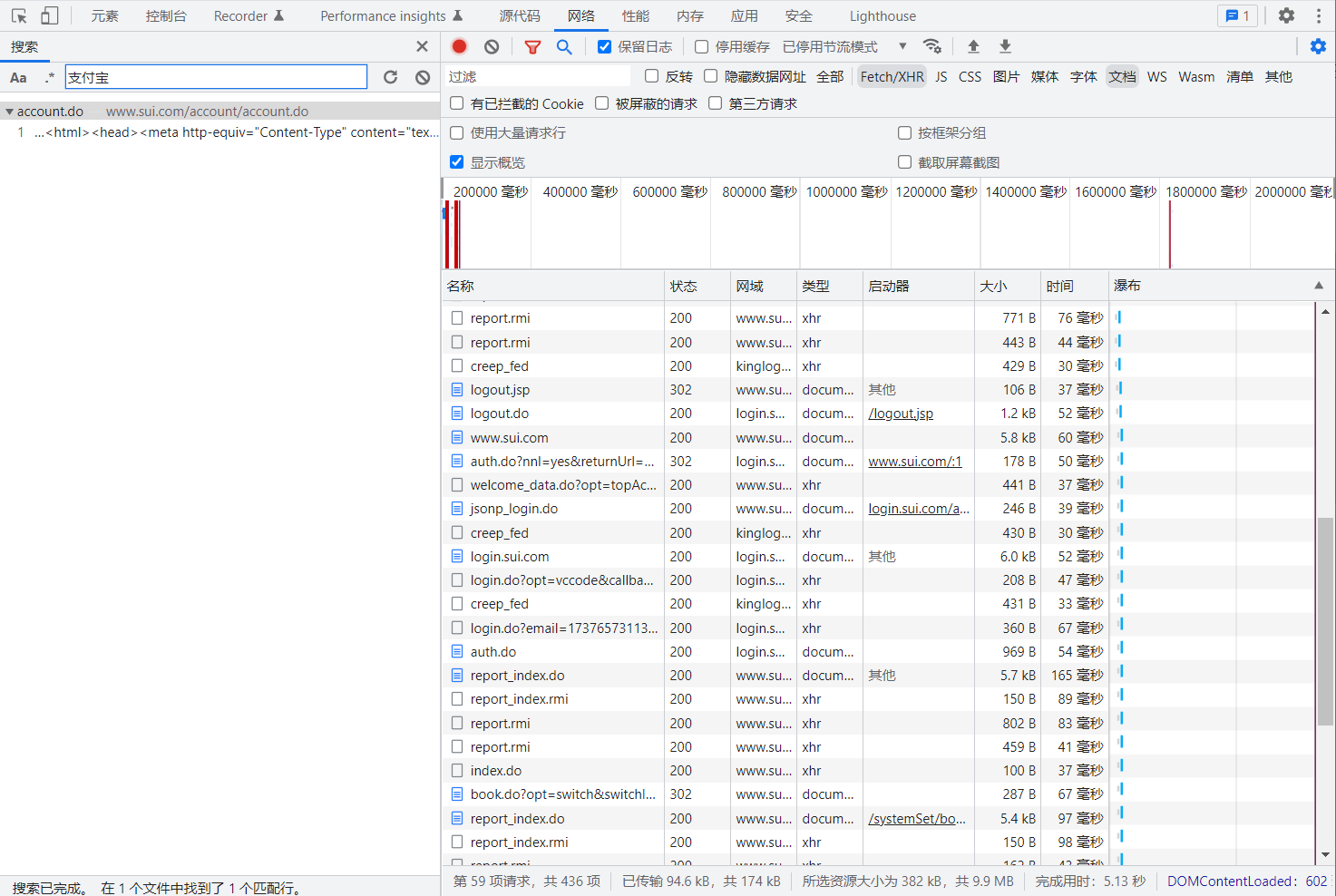Stop recording network log with red button

tap(459, 46)
